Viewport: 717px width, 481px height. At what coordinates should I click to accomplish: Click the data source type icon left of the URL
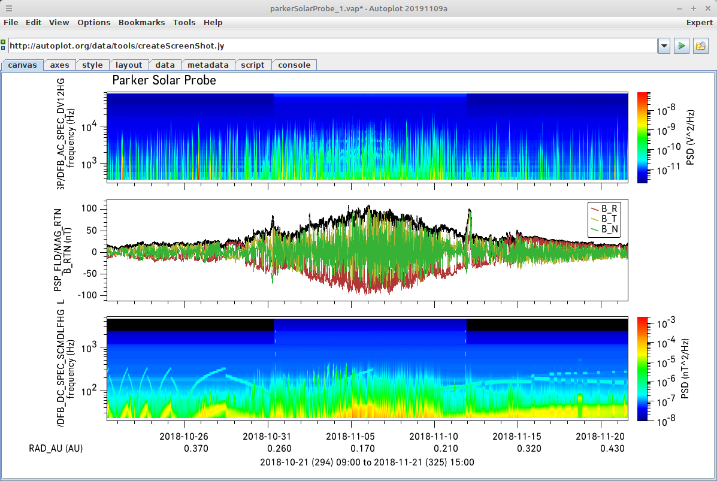click(4, 46)
